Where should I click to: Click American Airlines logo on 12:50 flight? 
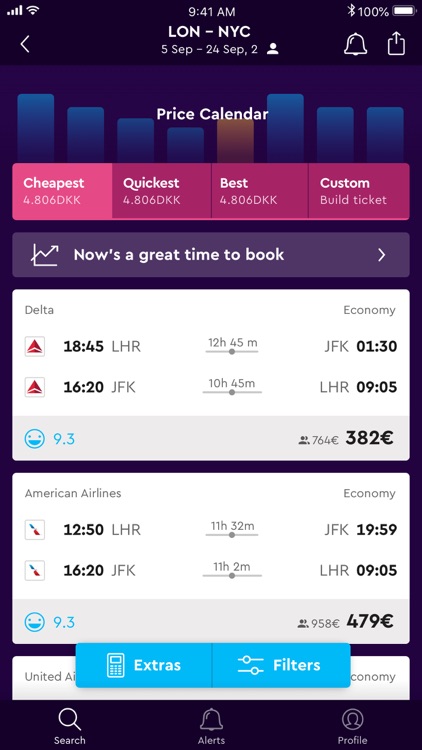[x=35, y=529]
